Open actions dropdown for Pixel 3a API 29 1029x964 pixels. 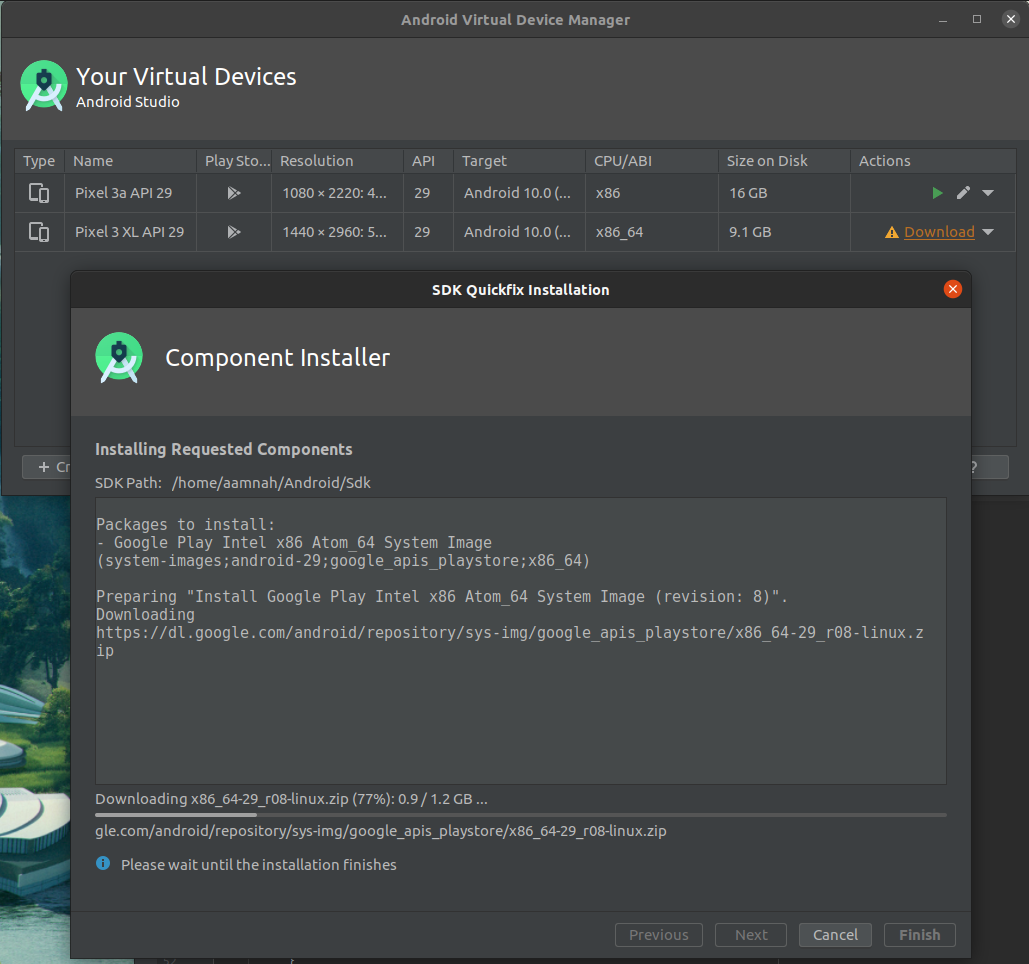point(988,193)
